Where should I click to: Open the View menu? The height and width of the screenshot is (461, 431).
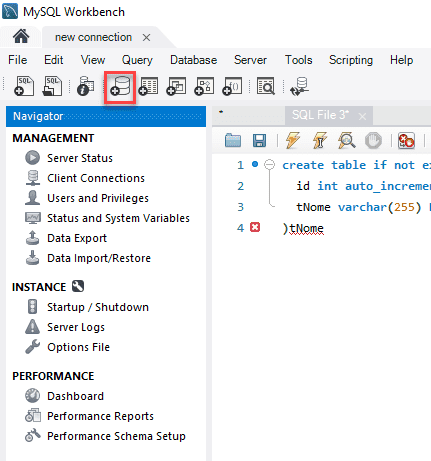coord(93,60)
